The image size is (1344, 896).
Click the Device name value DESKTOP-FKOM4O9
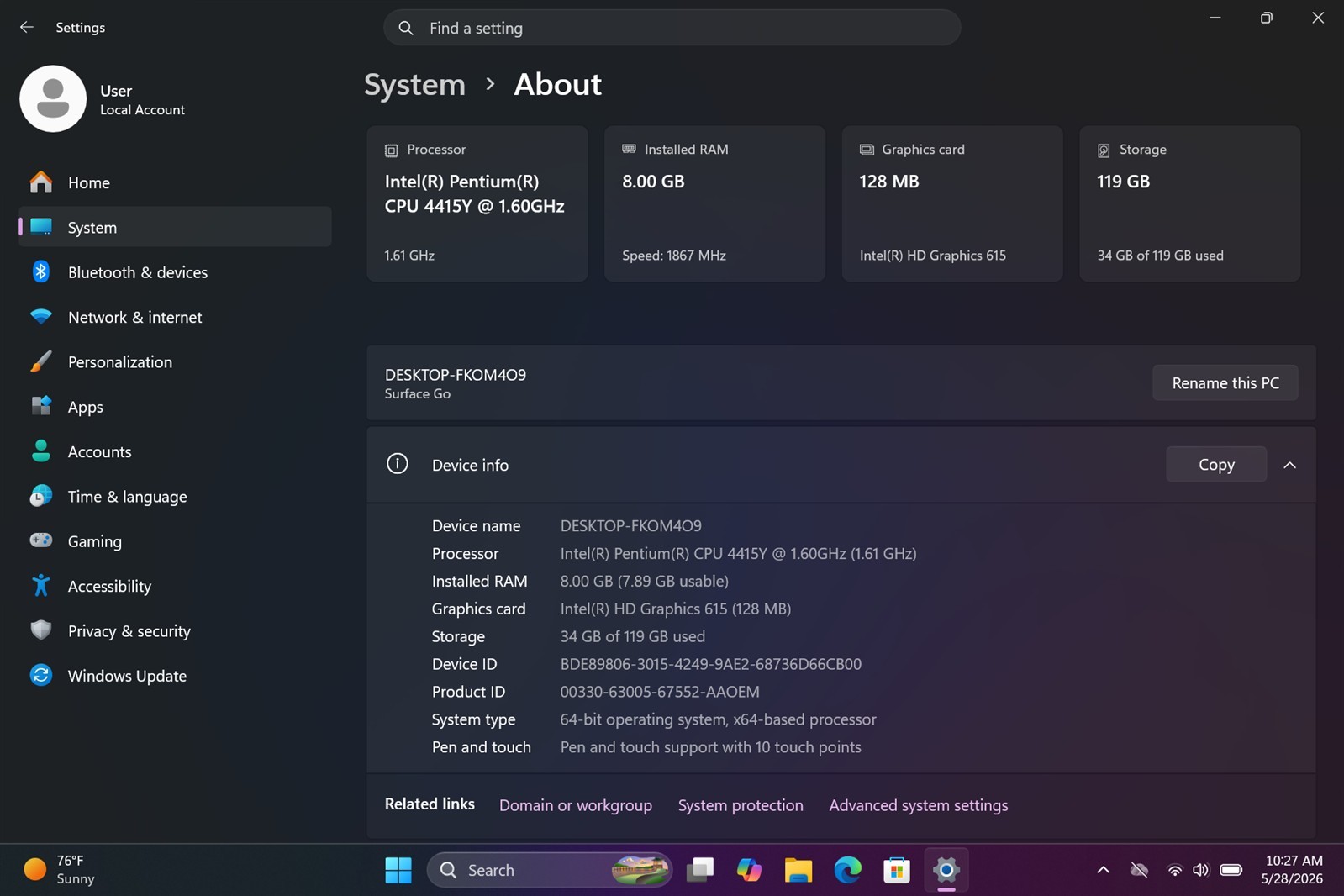(631, 525)
